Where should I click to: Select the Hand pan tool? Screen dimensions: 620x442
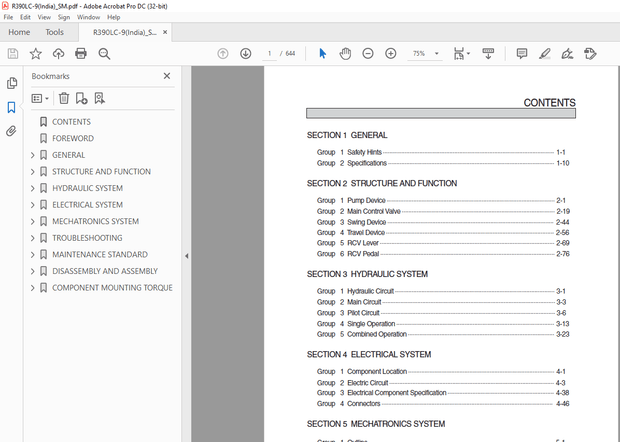tap(345, 53)
